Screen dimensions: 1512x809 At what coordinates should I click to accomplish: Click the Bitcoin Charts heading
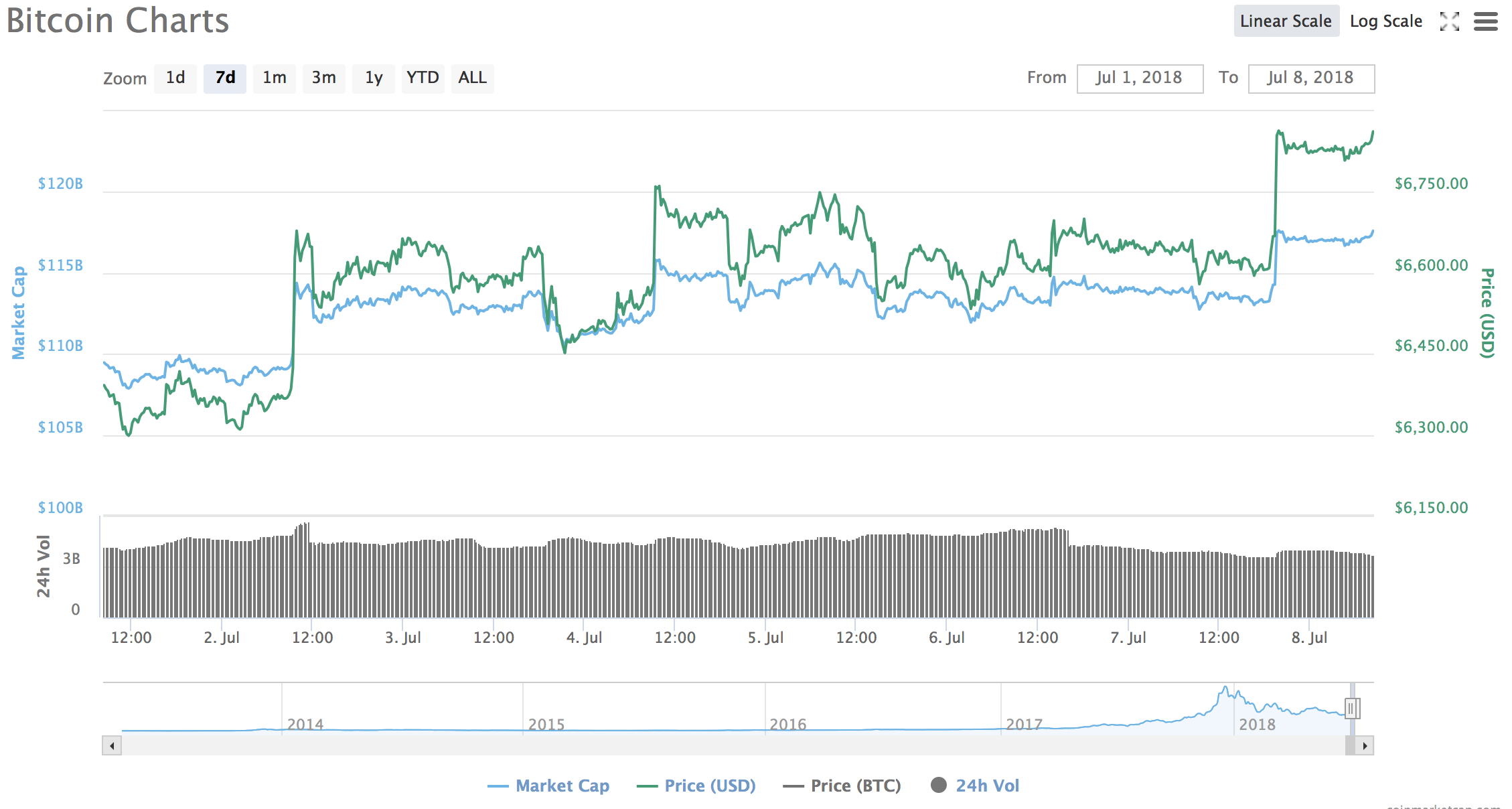pyautogui.click(x=118, y=21)
